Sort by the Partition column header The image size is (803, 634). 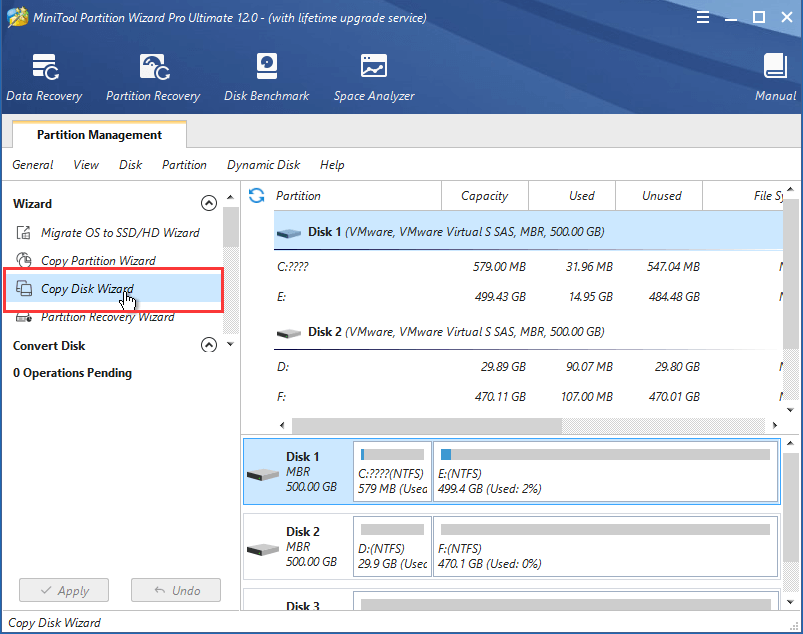pyautogui.click(x=357, y=196)
